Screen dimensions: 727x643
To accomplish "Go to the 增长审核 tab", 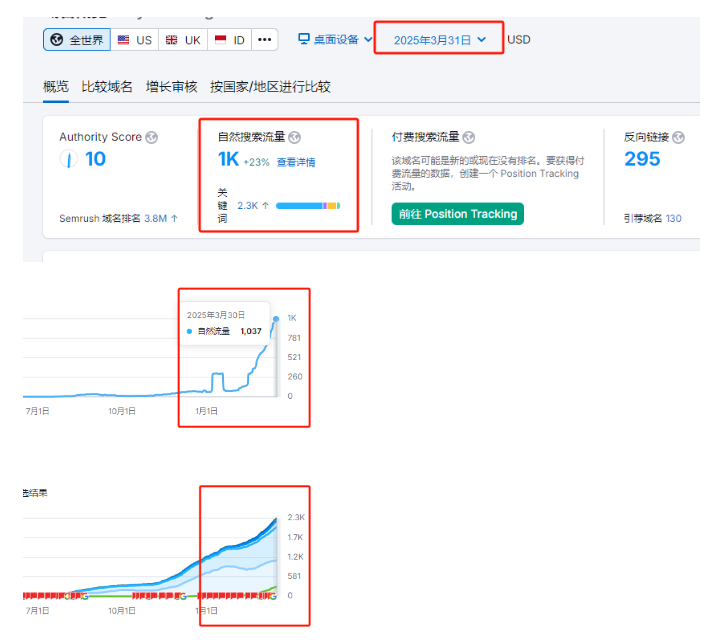I will tap(171, 87).
